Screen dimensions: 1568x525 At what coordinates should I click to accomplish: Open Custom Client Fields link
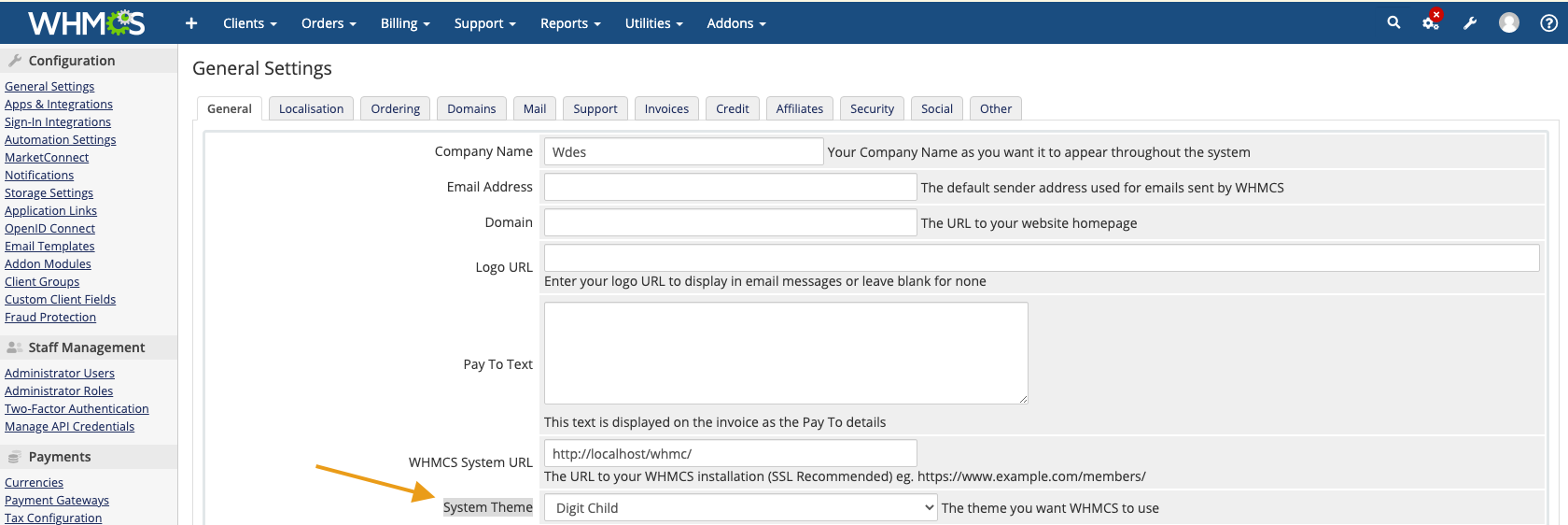coord(61,299)
